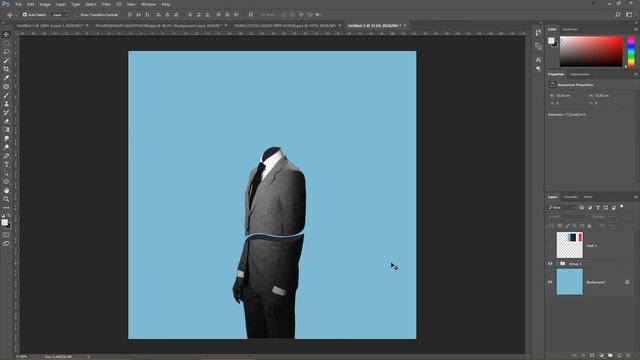The height and width of the screenshot is (360, 640).
Task: Select the Quick Selection tool
Action: (6, 60)
